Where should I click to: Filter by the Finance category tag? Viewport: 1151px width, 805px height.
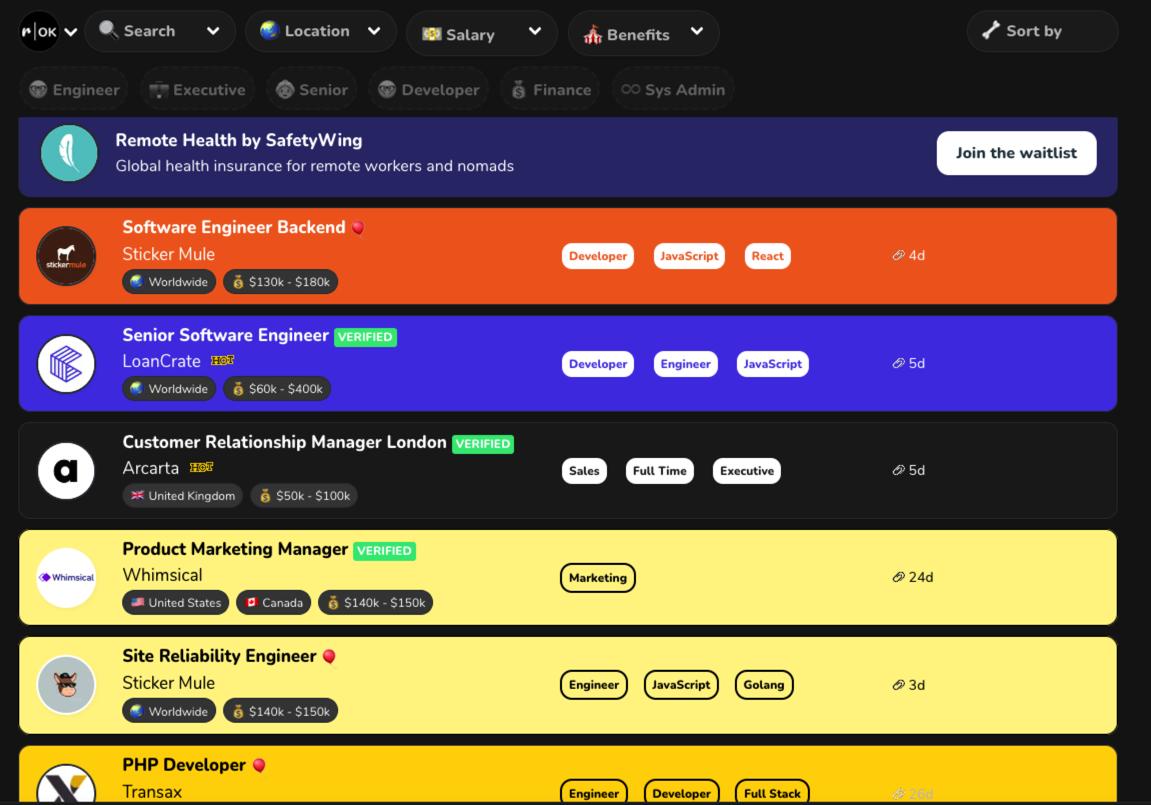(551, 90)
